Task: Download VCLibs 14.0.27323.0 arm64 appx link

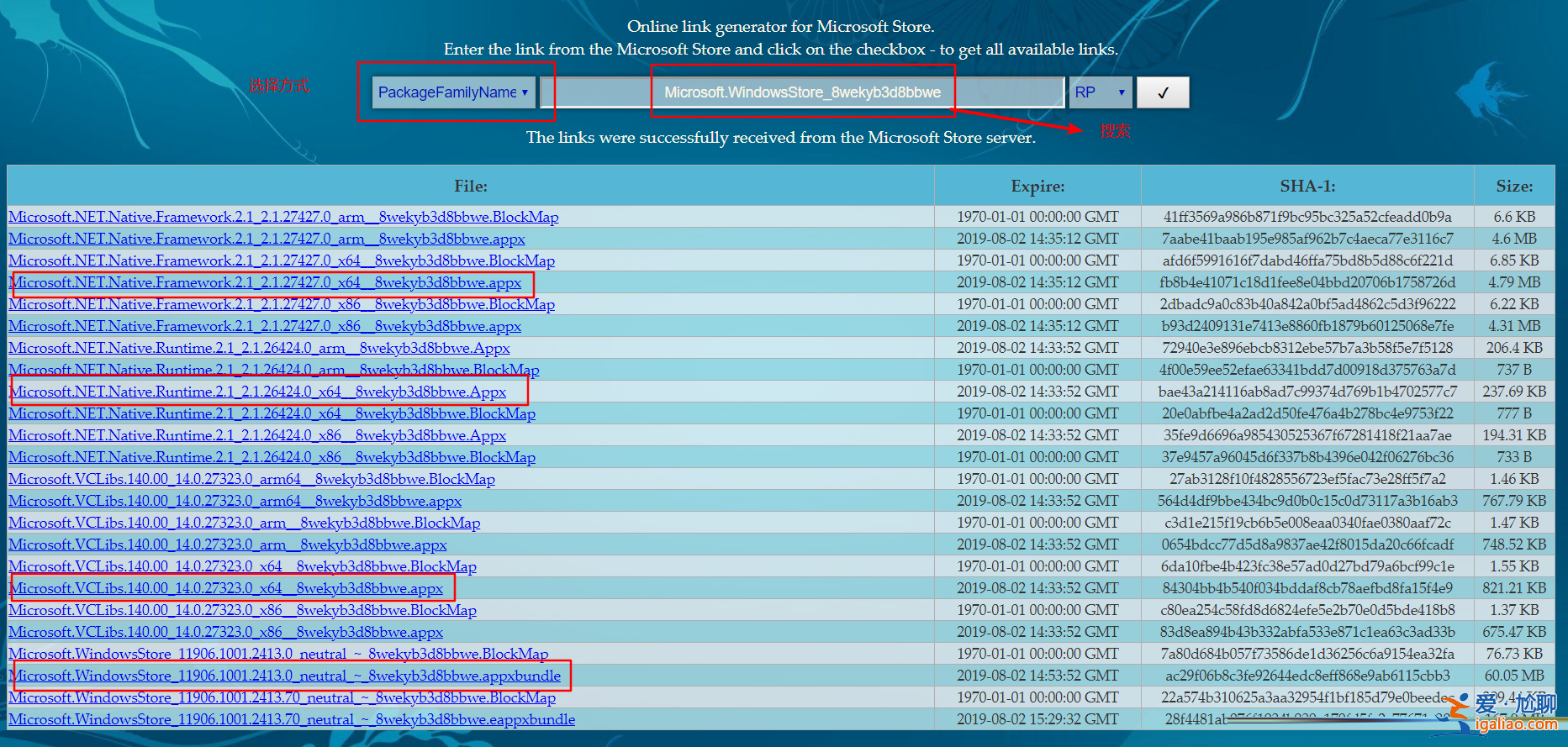Action: 235,502
